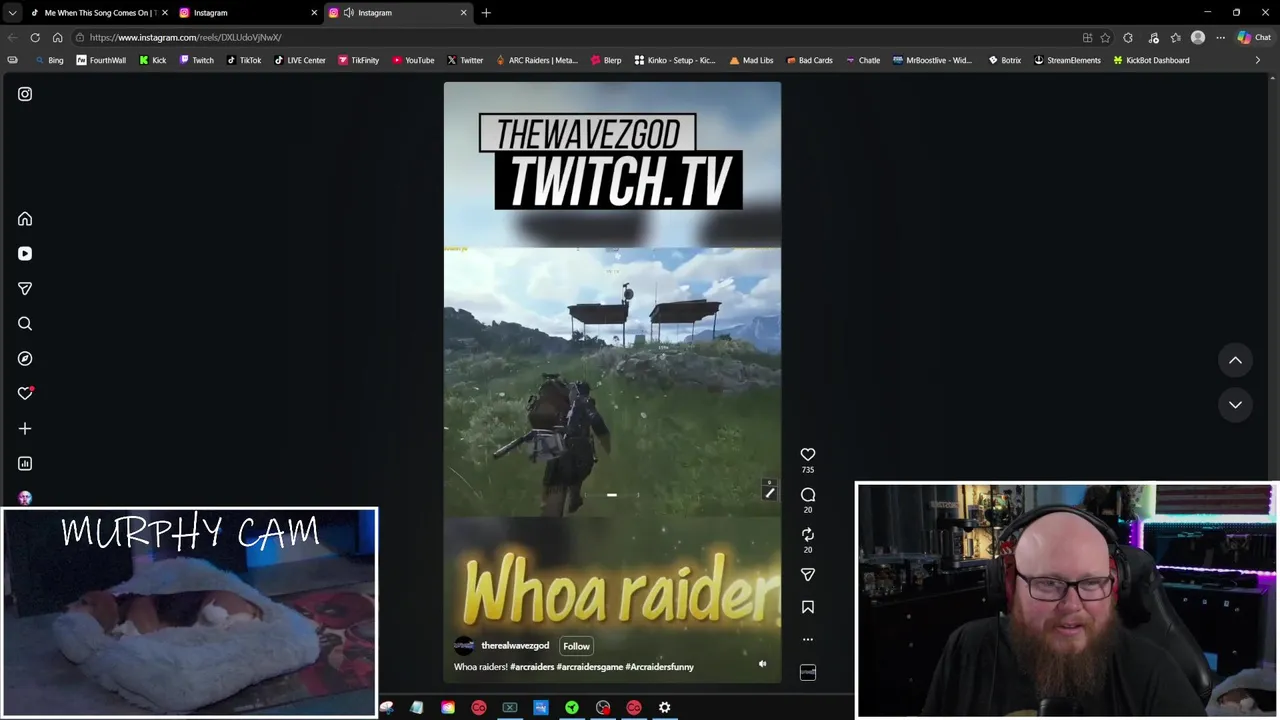Click the #arcraiders hashtag
The width and height of the screenshot is (1280, 720).
[531, 667]
